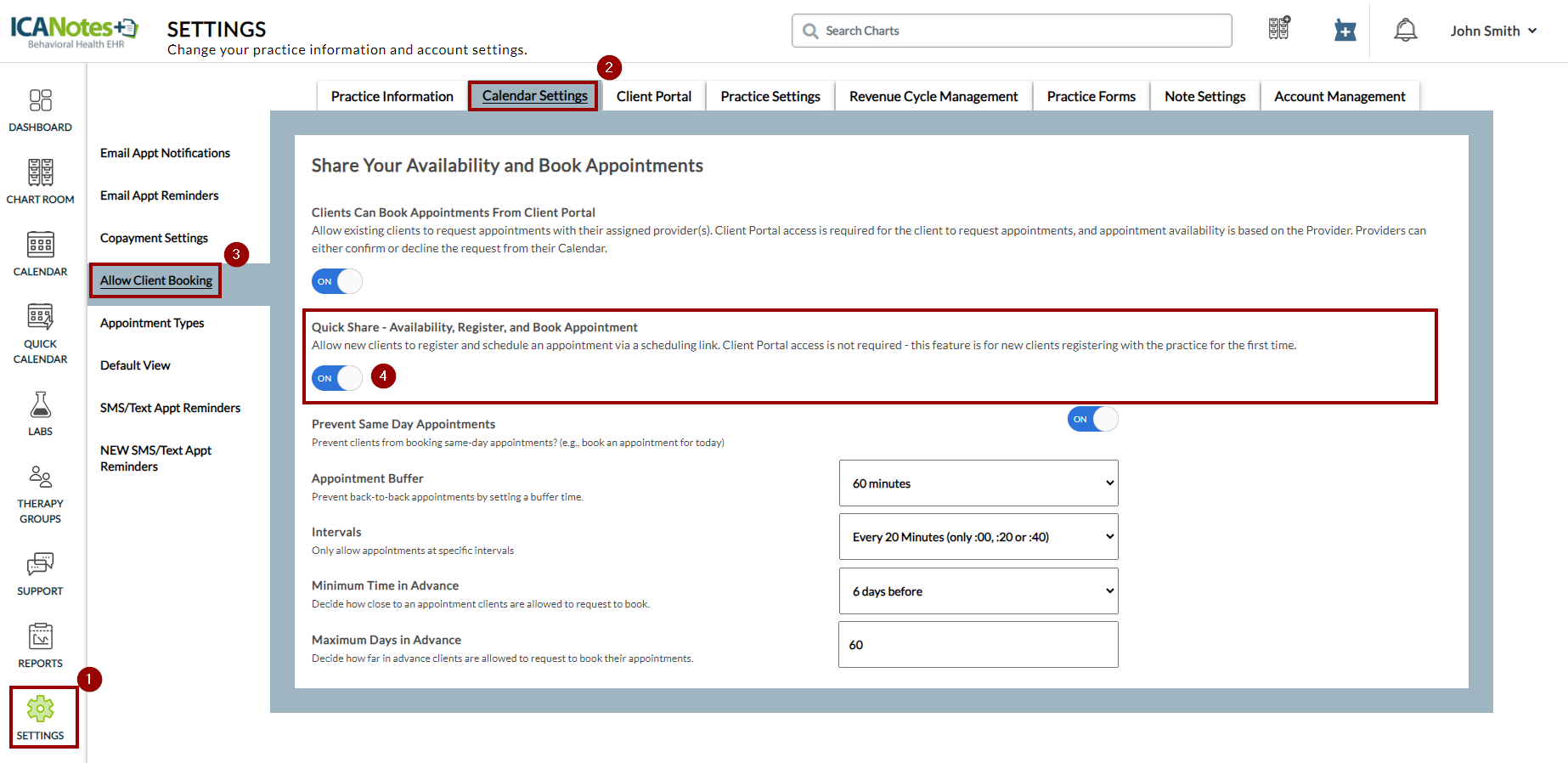Click the Maximum Days in Advance field

pos(978,645)
